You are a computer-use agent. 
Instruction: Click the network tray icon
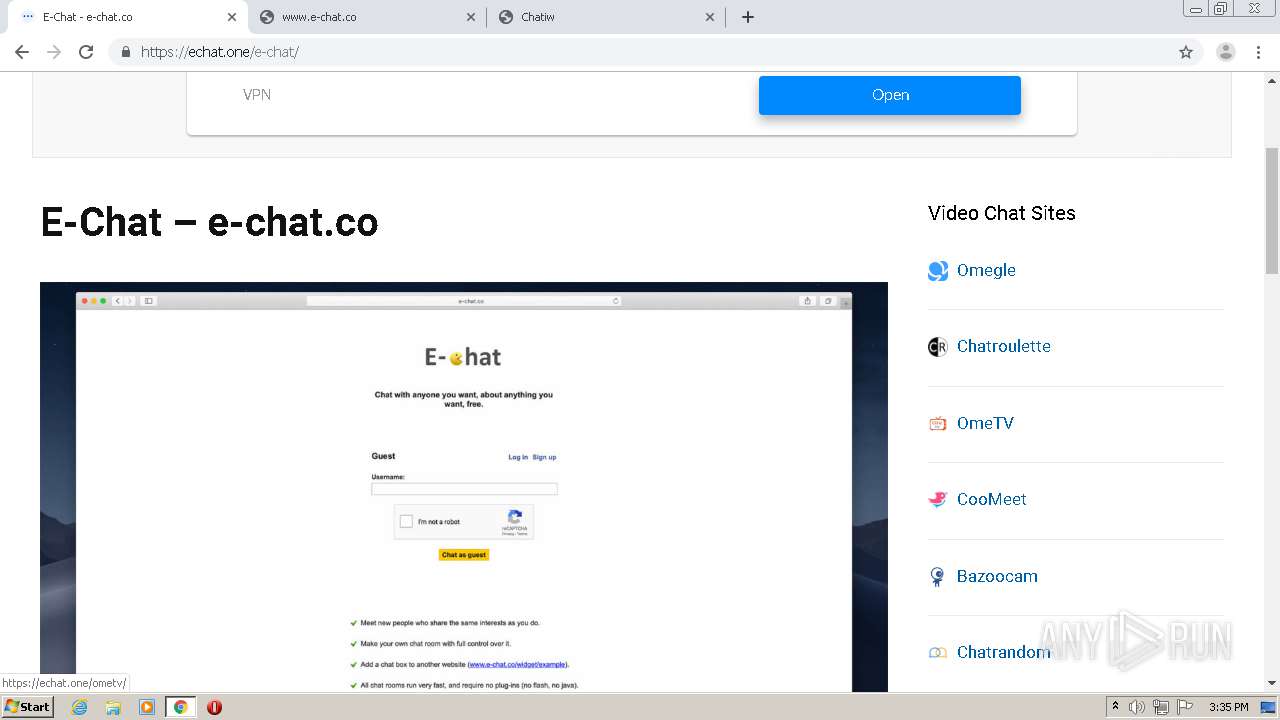(x=1161, y=707)
